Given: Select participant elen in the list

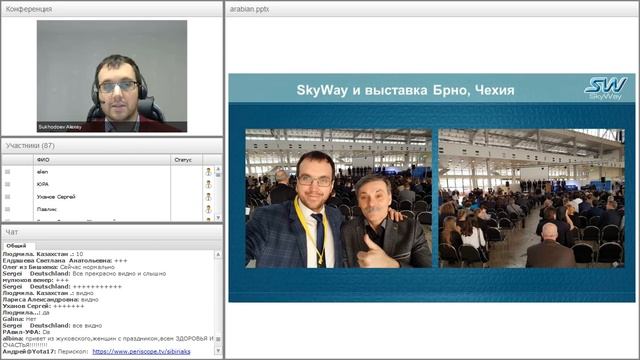Looking at the screenshot, I should click(42, 172).
